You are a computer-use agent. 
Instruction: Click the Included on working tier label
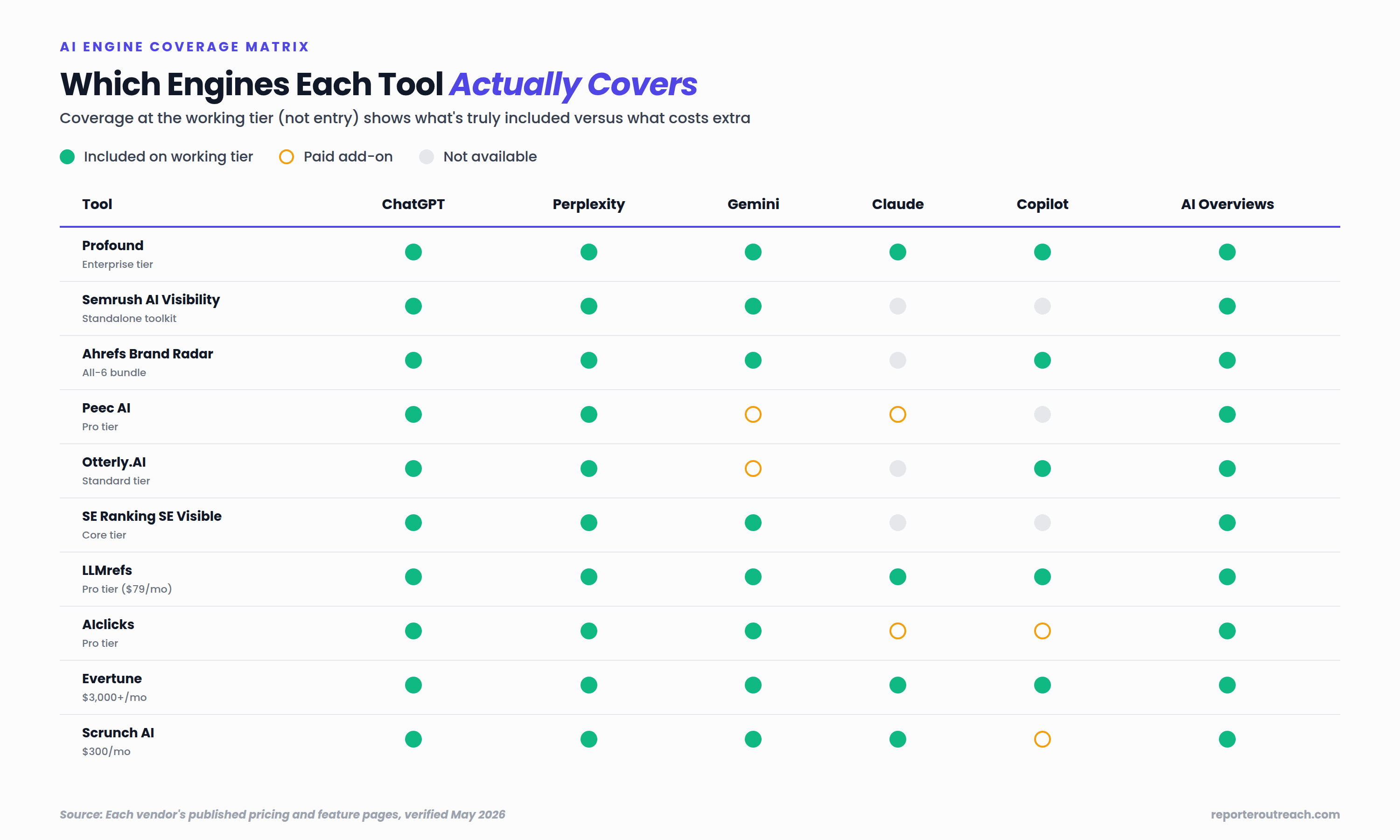(x=168, y=157)
